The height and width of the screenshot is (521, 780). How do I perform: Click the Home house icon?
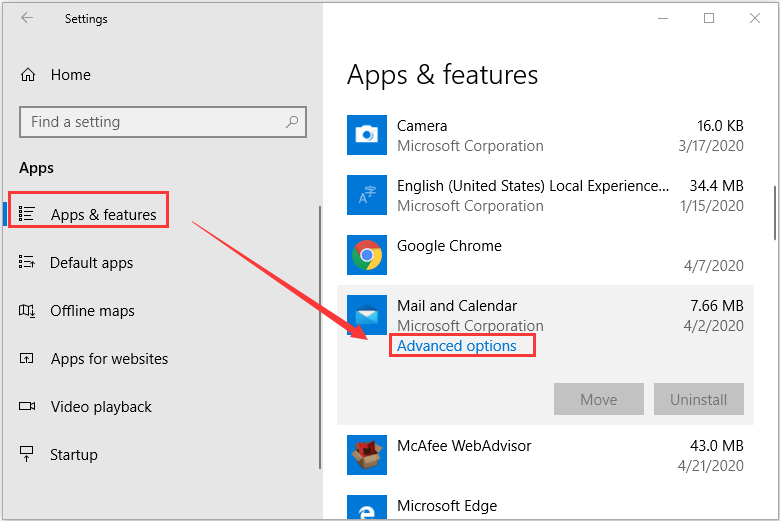28,75
